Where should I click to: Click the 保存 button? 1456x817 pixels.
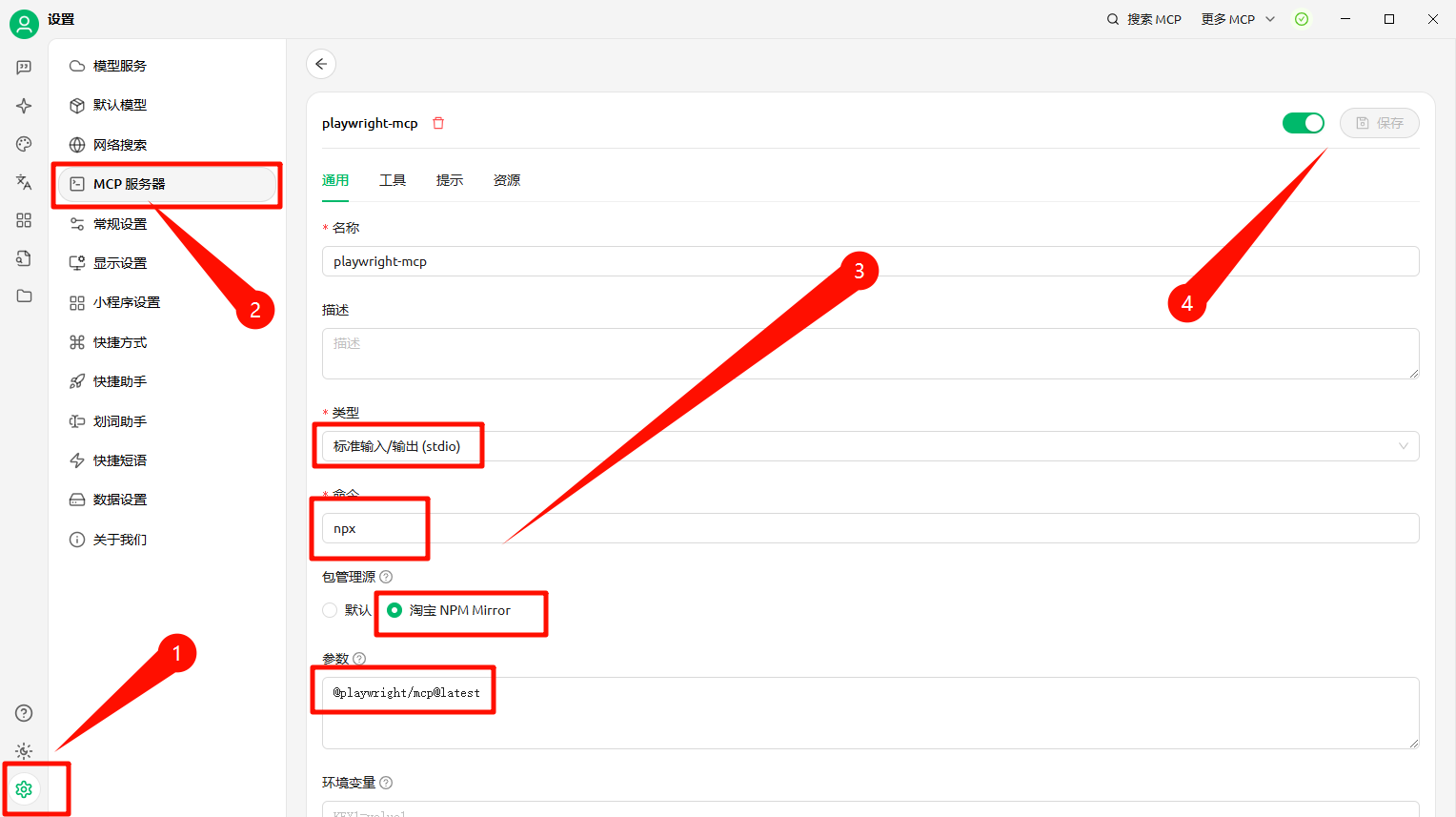pyautogui.click(x=1380, y=123)
